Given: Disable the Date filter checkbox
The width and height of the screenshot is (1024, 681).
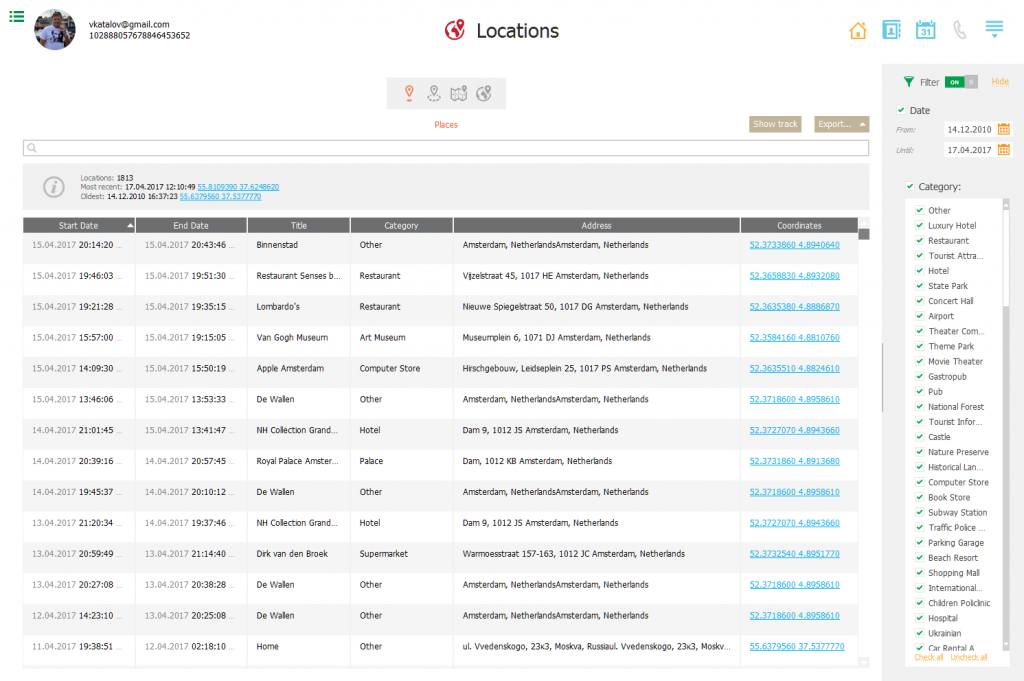Looking at the screenshot, I should pos(902,108).
